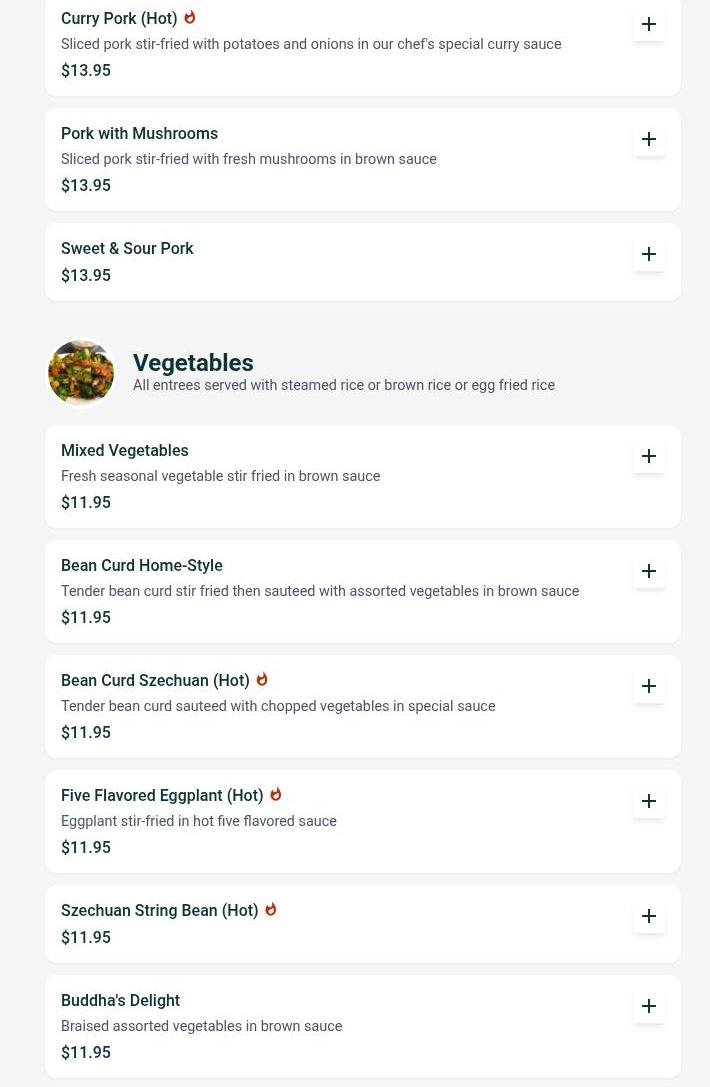
Task: Select the Five Flavored Eggplant price label
Action: click(x=86, y=847)
